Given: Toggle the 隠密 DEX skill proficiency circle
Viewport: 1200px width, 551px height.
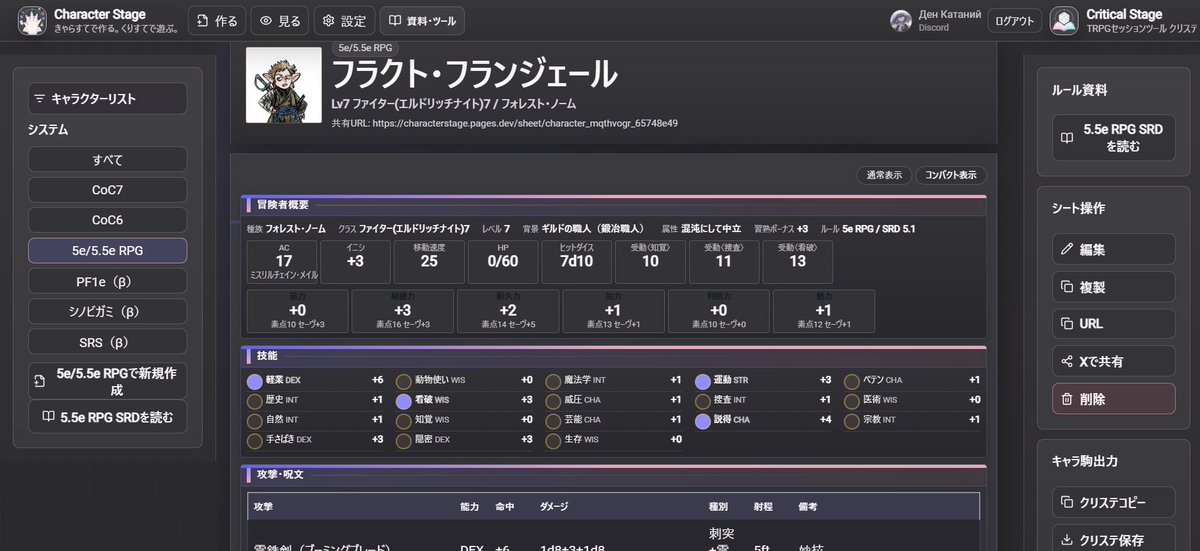Looking at the screenshot, I should tap(404, 439).
